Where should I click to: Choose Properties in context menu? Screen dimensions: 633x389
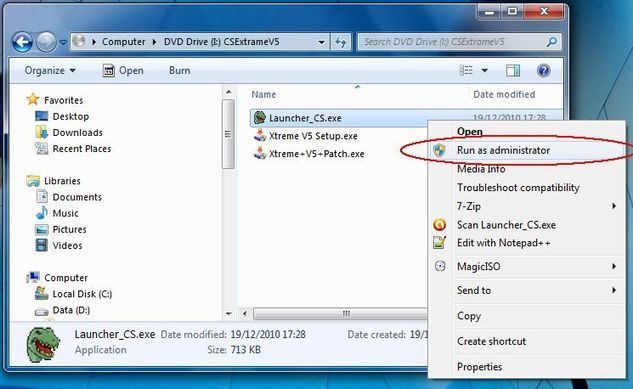click(x=527, y=367)
